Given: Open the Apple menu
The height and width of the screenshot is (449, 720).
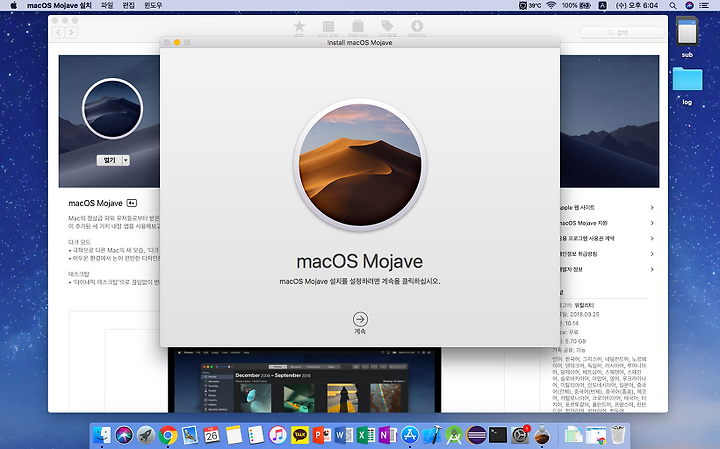Looking at the screenshot, I should [13, 6].
